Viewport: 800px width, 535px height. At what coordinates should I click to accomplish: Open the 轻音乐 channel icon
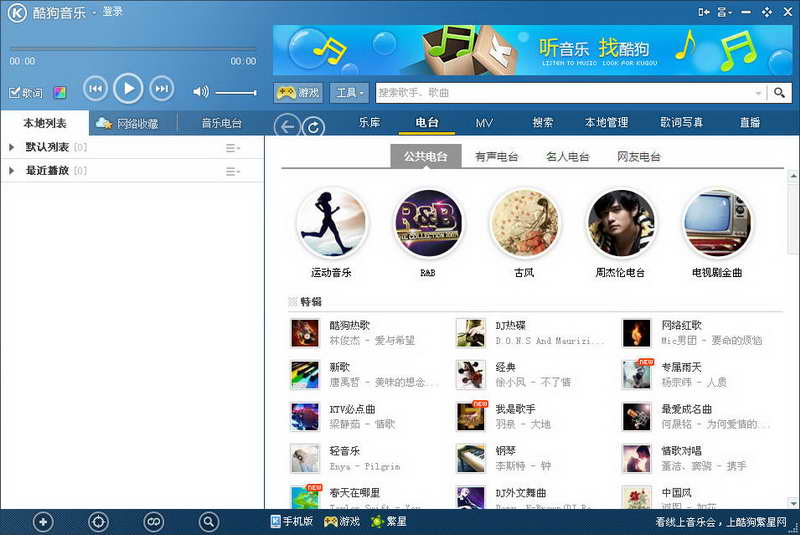[305, 458]
